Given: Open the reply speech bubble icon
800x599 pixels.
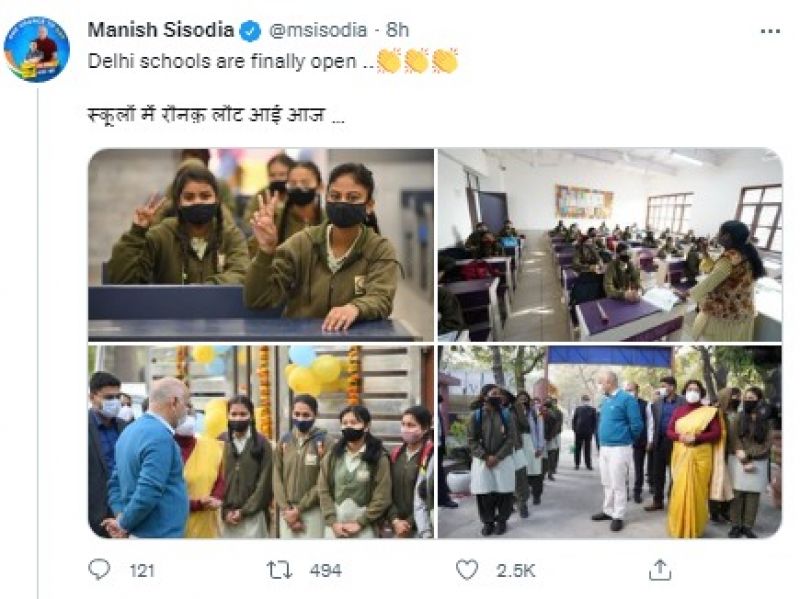Looking at the screenshot, I should 100,569.
